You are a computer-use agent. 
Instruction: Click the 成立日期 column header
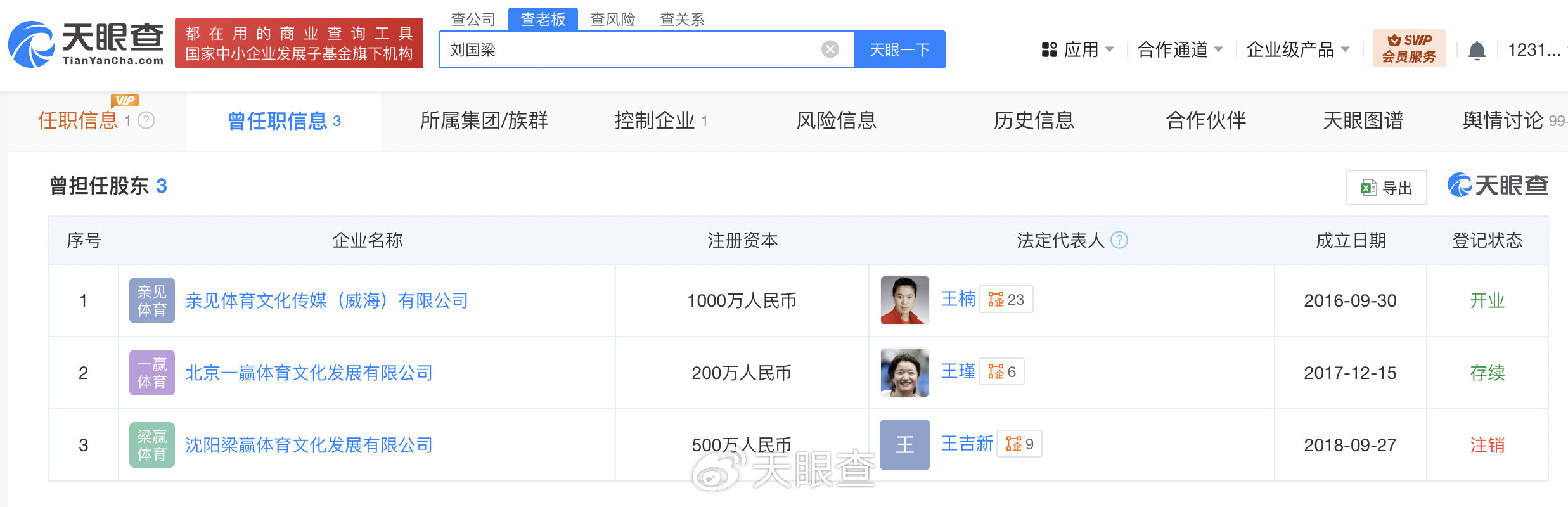click(x=1351, y=240)
